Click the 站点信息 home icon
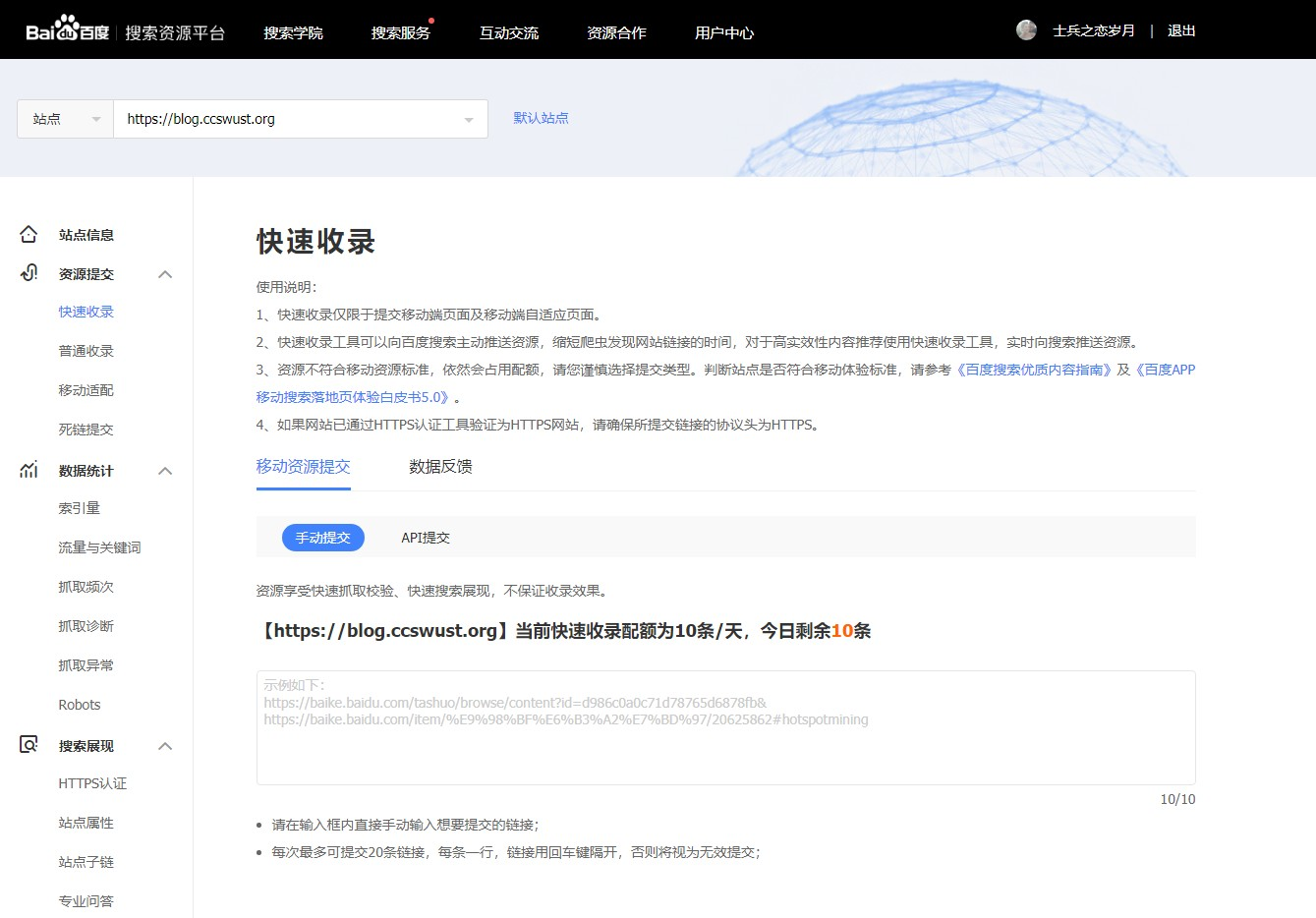Screen dimensions: 1316x918 [x=29, y=235]
